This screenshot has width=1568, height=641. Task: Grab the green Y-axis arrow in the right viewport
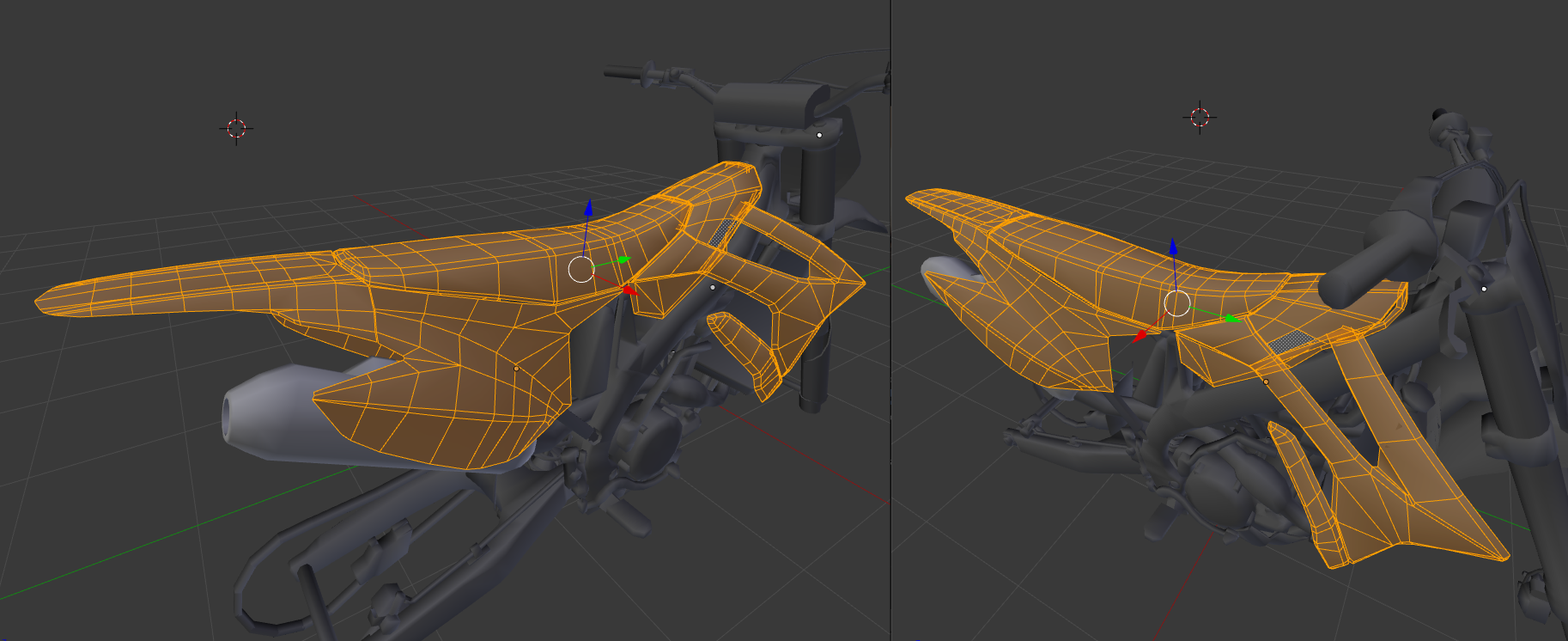click(x=1233, y=319)
